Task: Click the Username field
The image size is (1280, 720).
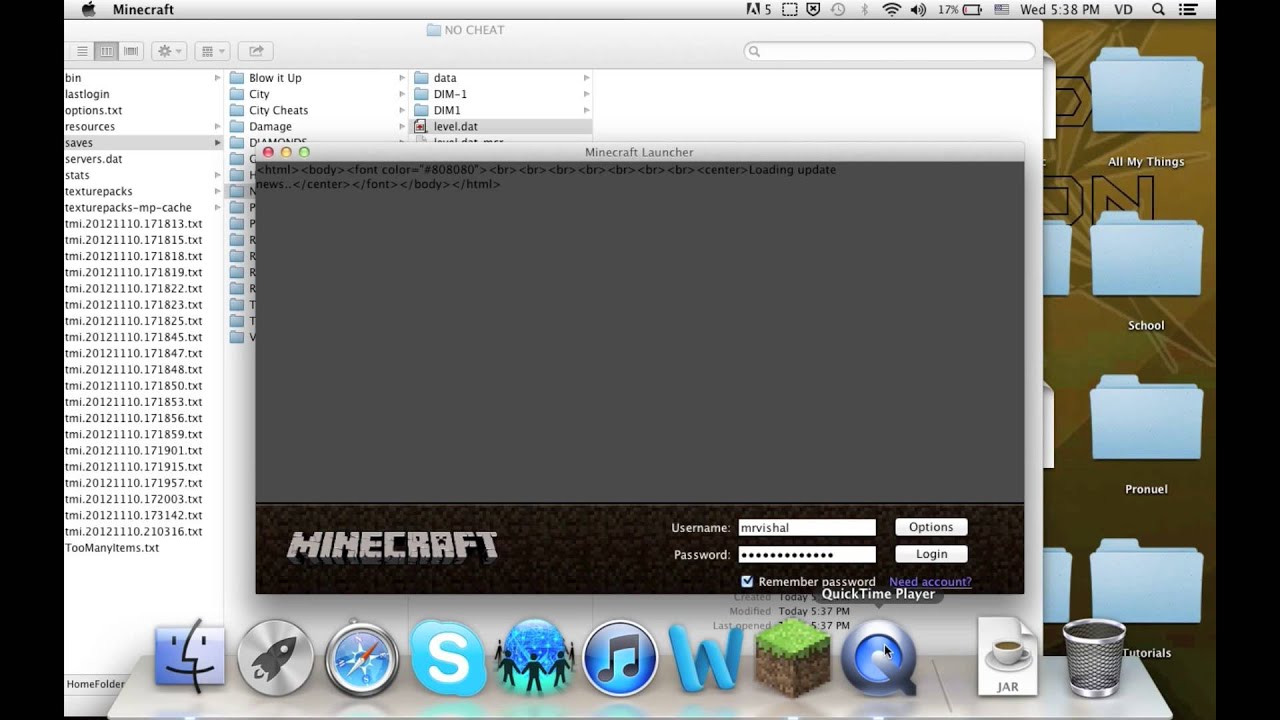Action: tap(807, 527)
